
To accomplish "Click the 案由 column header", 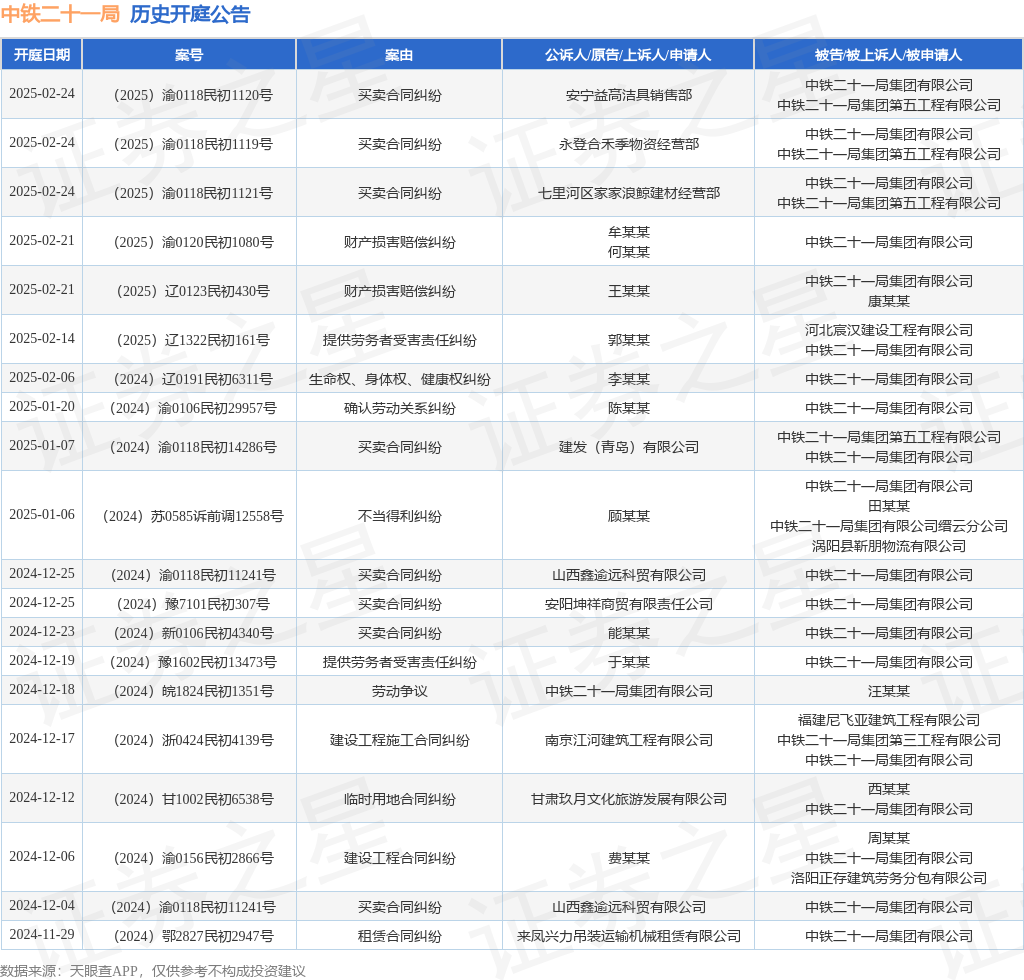I will pos(399,55).
